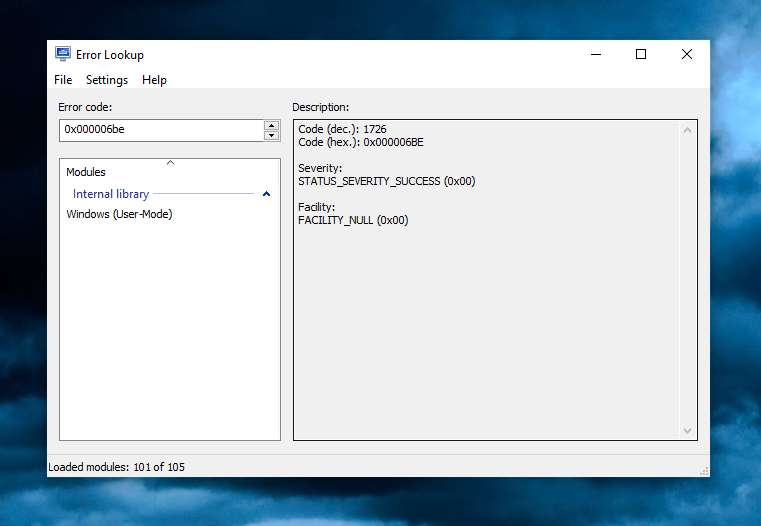Decrement error code with down spinner arrow
The width and height of the screenshot is (761, 526).
272,136
